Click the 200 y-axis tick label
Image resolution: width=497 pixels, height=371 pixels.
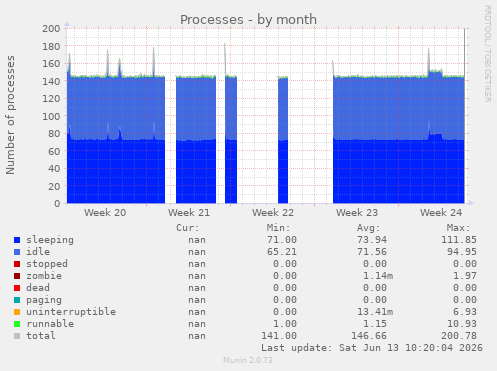click(x=51, y=29)
